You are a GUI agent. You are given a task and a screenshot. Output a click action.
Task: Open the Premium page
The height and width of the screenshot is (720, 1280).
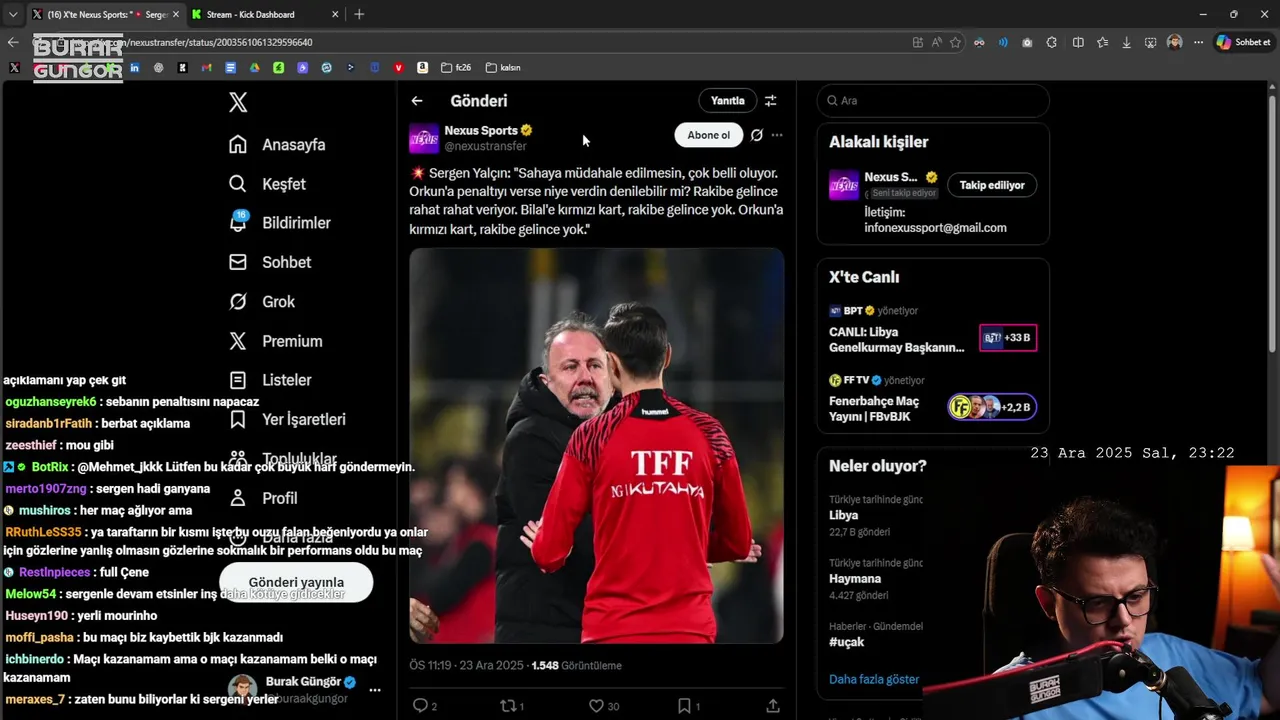pyautogui.click(x=275, y=341)
